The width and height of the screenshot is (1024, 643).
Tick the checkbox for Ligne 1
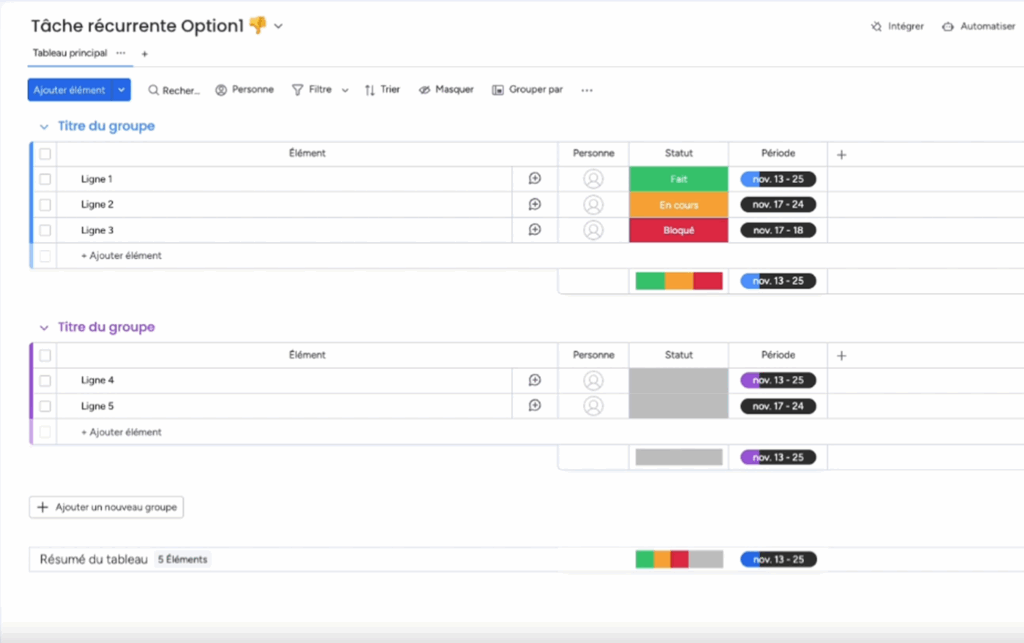coord(45,179)
